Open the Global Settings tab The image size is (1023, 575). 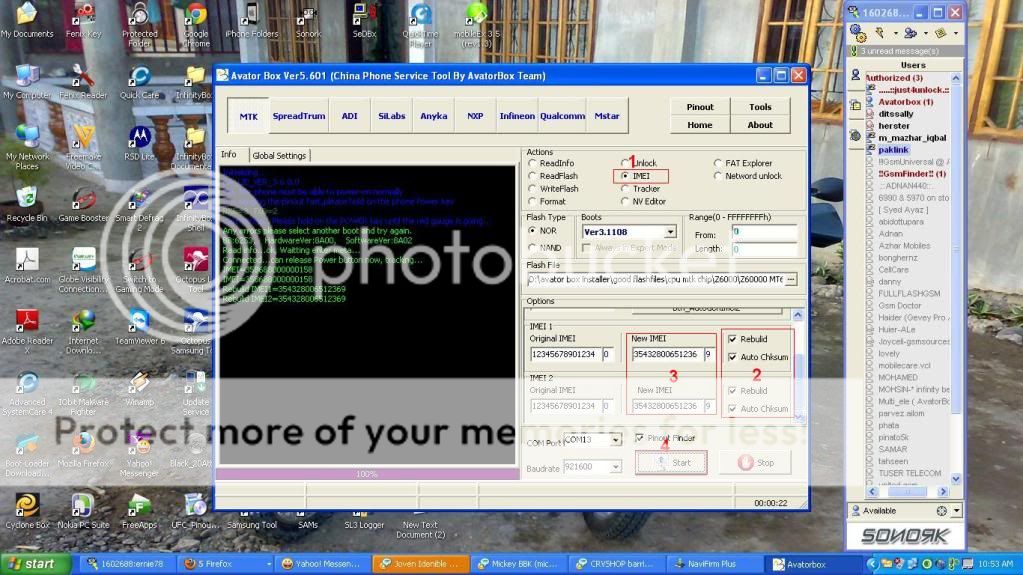279,155
